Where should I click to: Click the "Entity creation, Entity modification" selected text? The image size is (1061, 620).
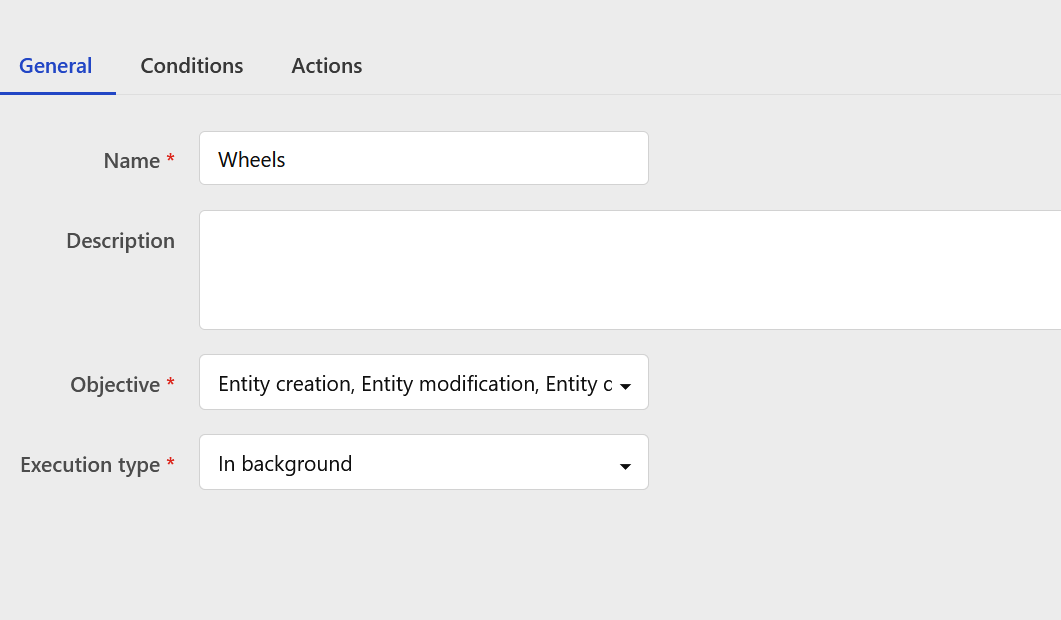(x=377, y=384)
